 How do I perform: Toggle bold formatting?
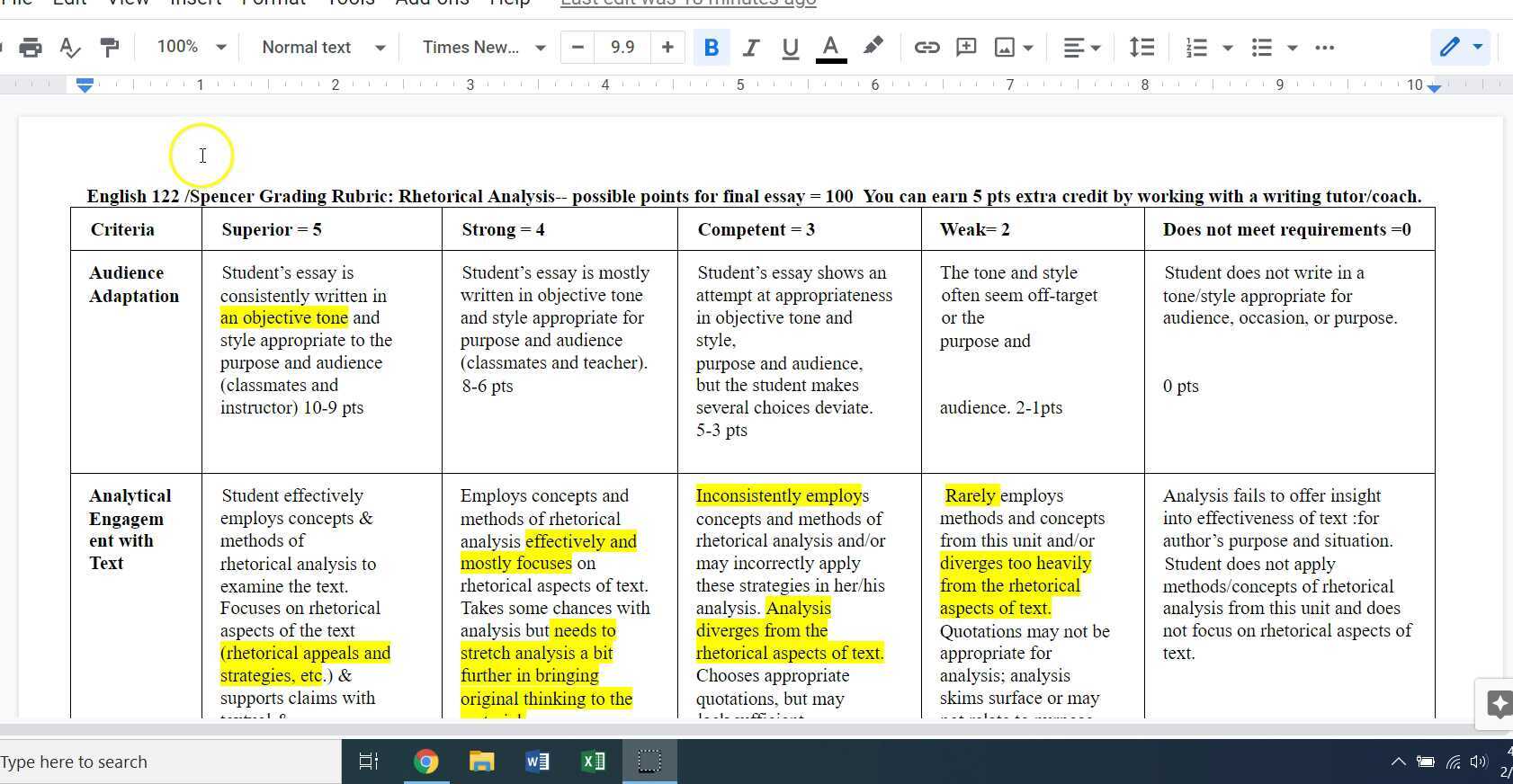pyautogui.click(x=712, y=48)
